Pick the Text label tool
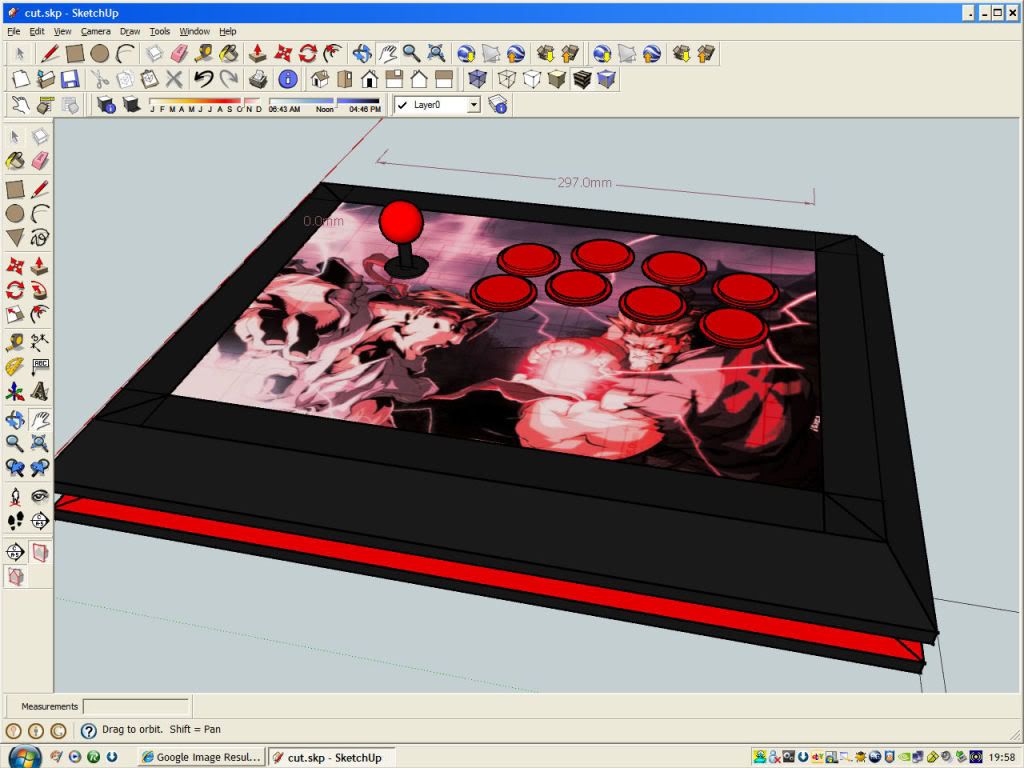1024x768 pixels. (40, 366)
